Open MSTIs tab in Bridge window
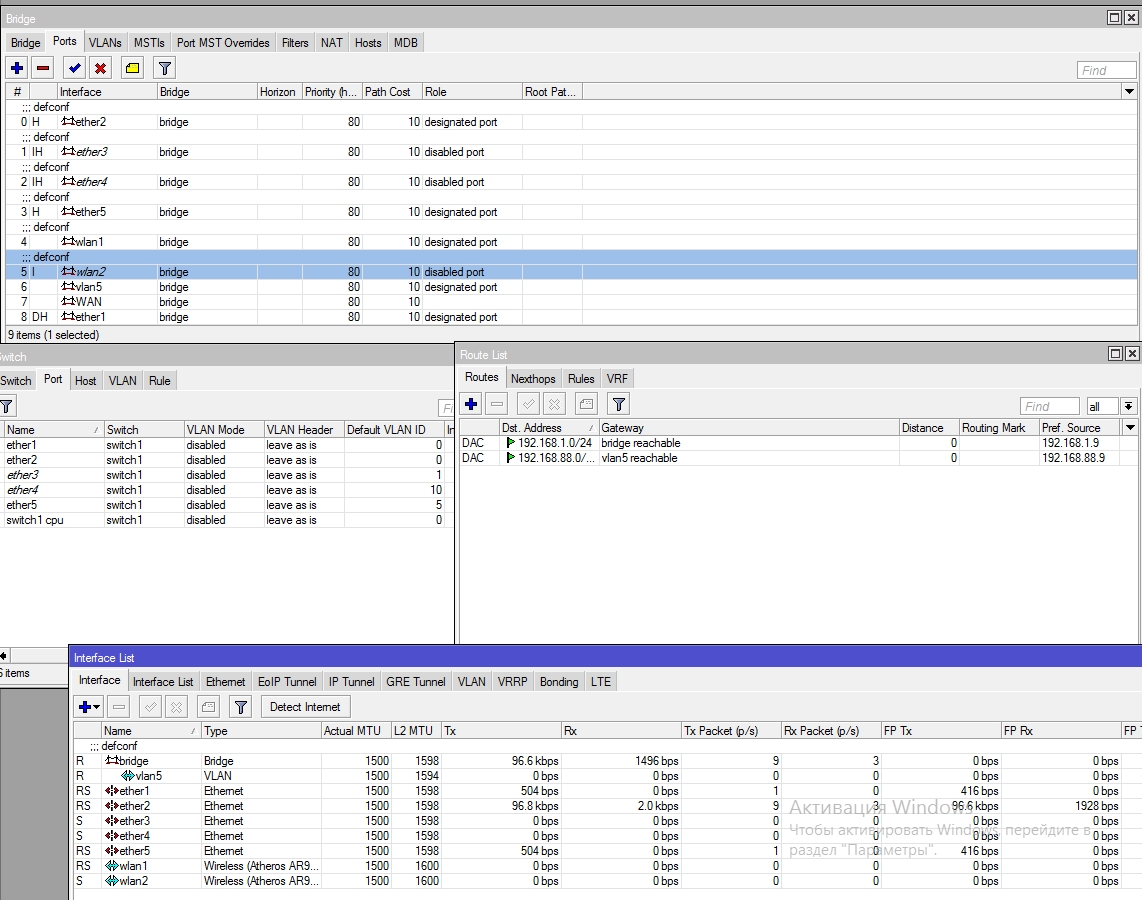1142x900 pixels. point(149,43)
